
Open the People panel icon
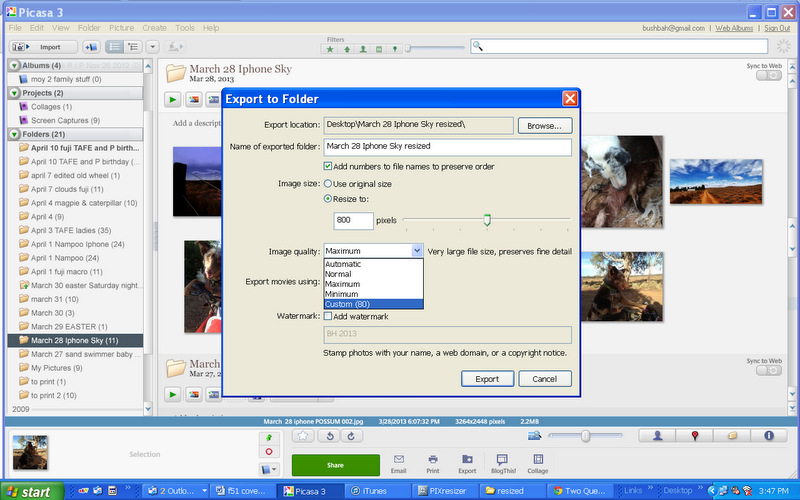tap(657, 436)
